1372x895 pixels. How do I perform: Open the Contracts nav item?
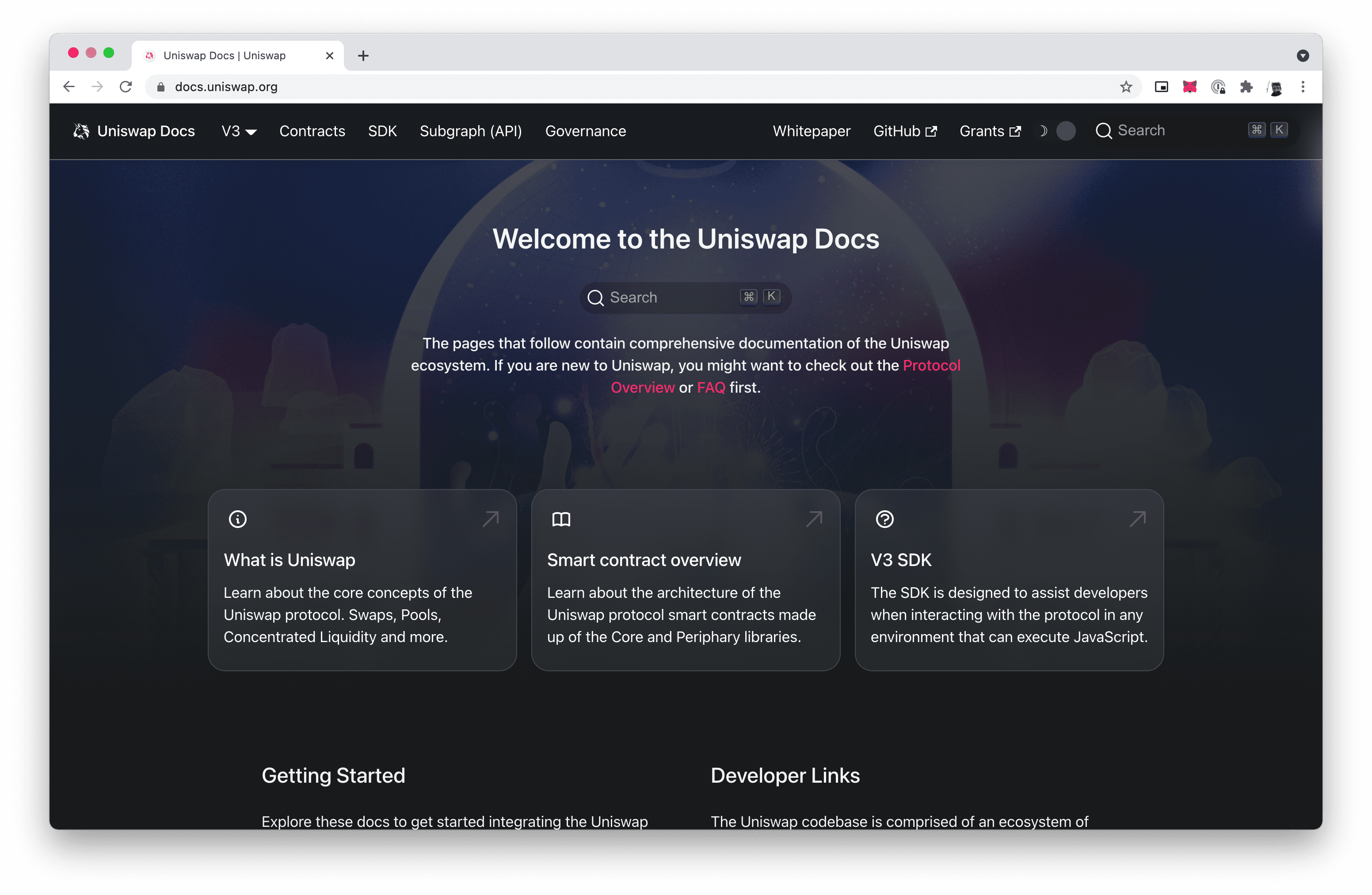[312, 131]
